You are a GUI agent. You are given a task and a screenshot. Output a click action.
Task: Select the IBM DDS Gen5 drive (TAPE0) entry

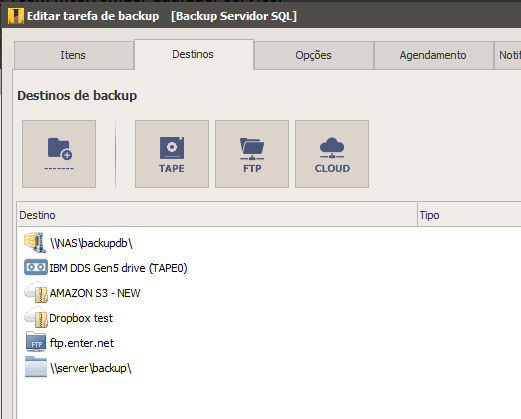118,268
